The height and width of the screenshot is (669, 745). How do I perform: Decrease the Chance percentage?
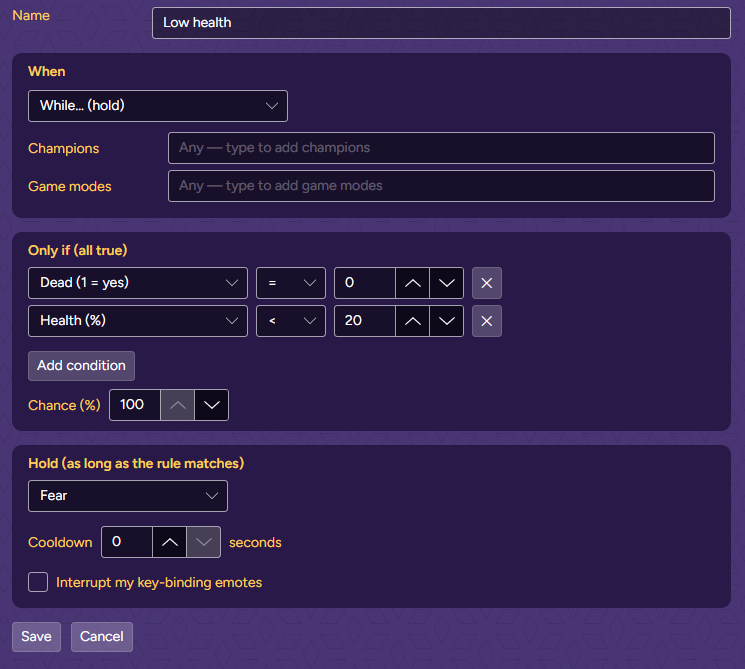pyautogui.click(x=211, y=405)
